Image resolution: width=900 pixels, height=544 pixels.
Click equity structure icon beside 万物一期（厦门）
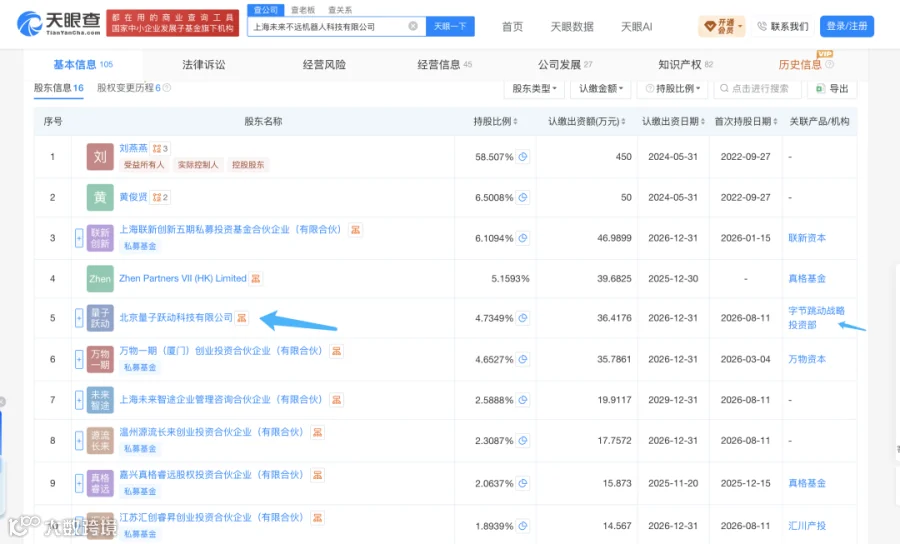point(337,351)
